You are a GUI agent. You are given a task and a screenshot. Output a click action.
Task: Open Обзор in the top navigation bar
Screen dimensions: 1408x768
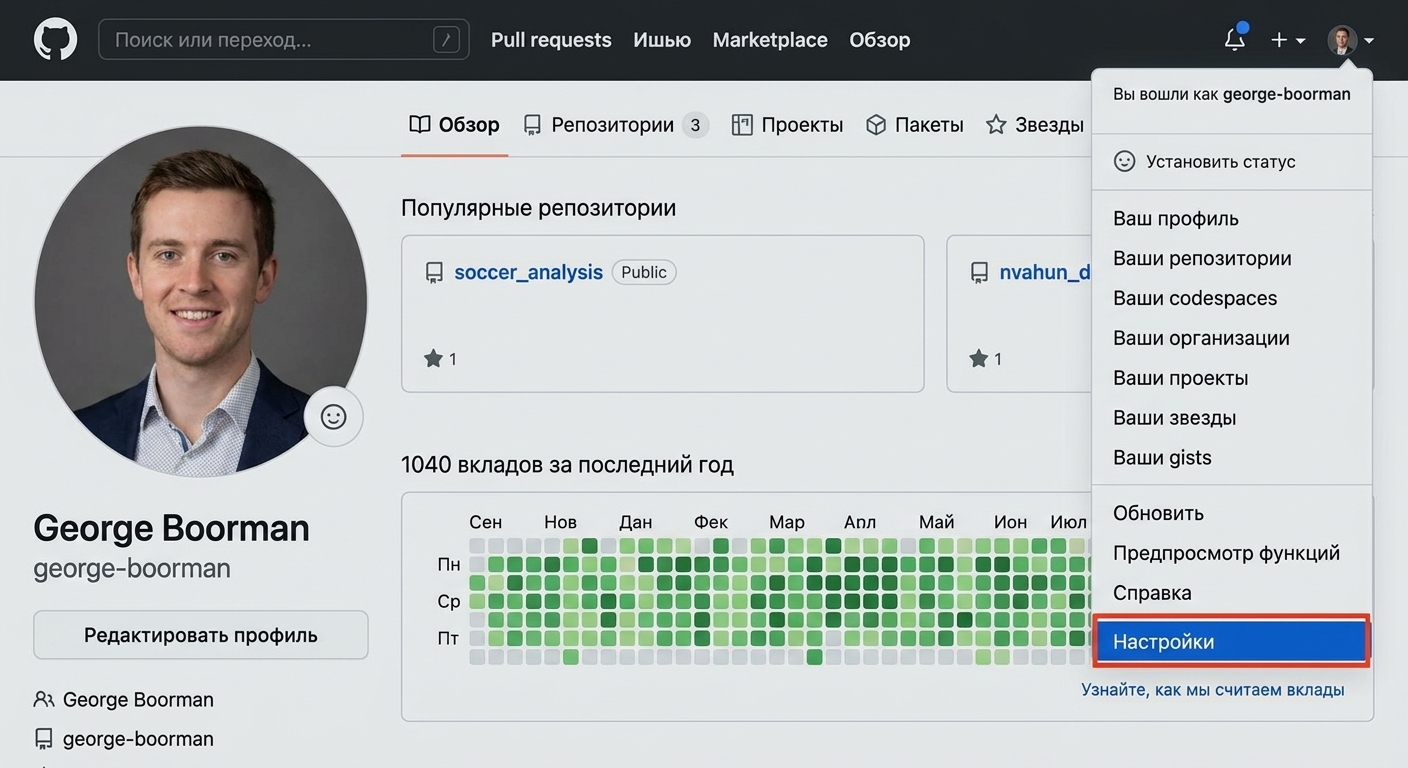[x=880, y=40]
